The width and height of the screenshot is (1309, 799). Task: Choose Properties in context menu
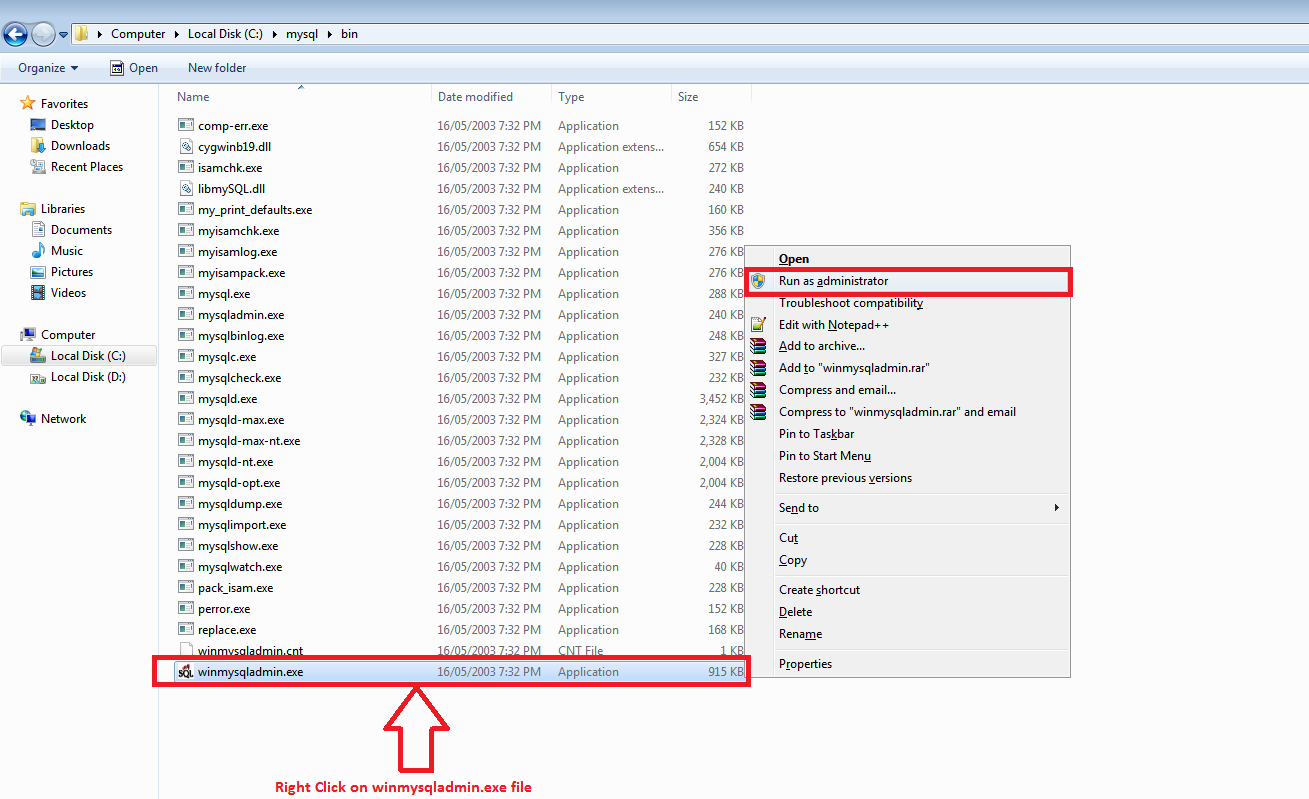[805, 664]
